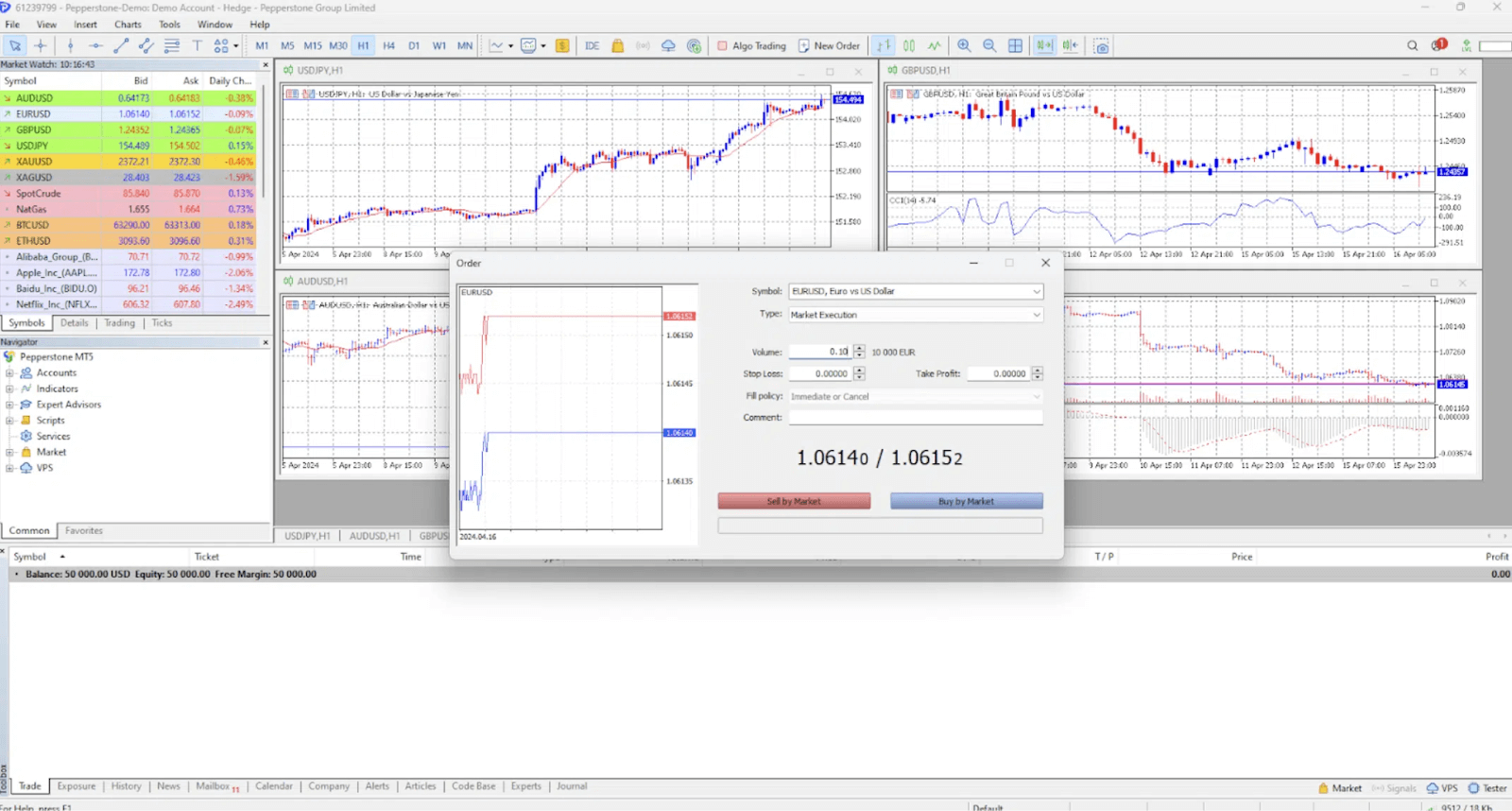Viewport: 1512px width, 811px height.
Task: Open the notifications icon with red badge
Action: [1438, 44]
